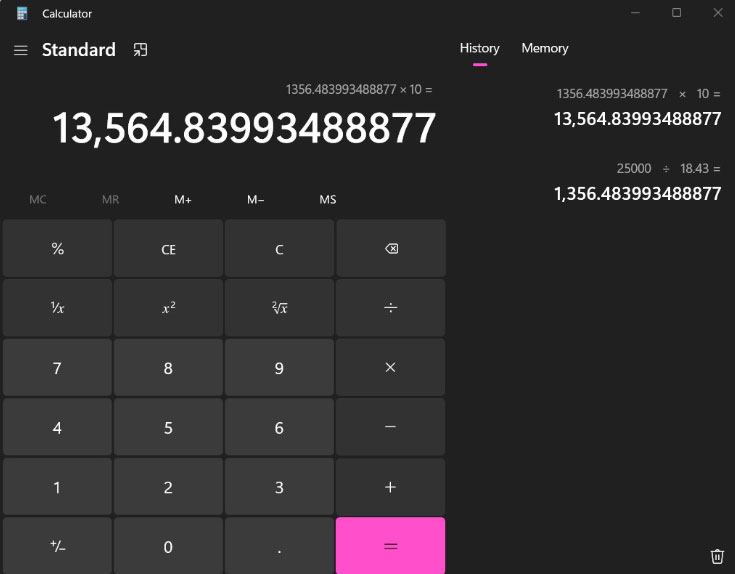Image resolution: width=735 pixels, height=574 pixels.
Task: Click digit 6 key
Action: [x=279, y=427]
